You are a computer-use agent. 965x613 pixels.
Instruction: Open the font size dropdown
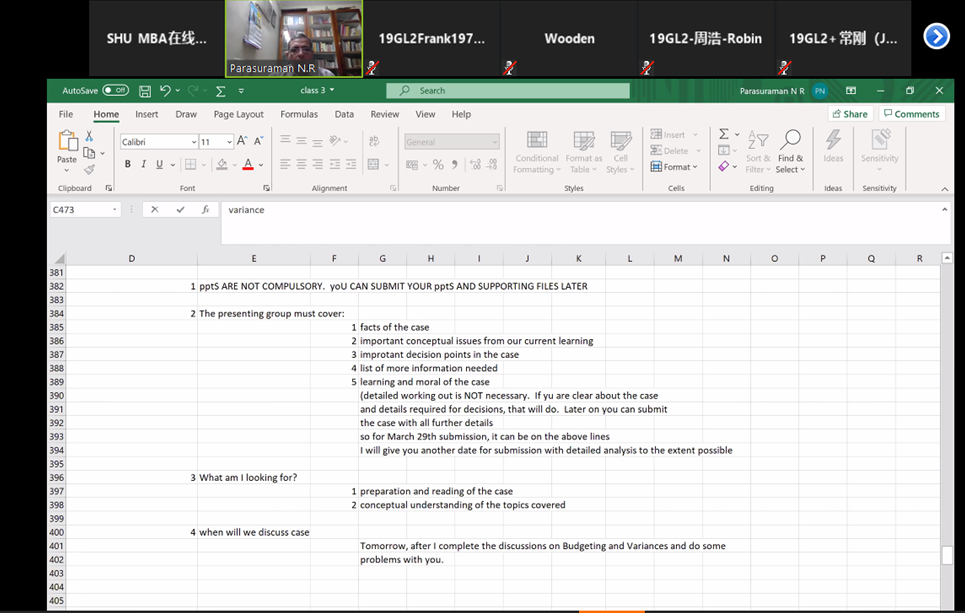(230, 142)
